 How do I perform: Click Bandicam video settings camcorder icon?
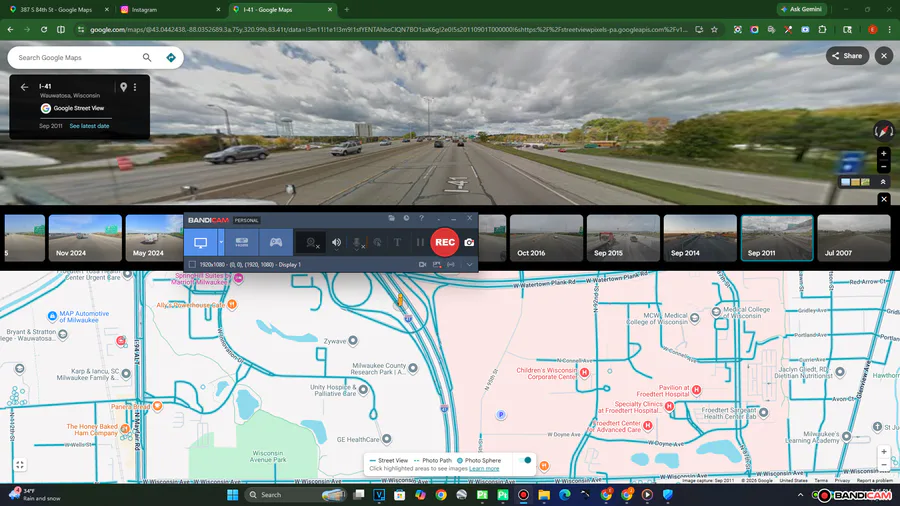(x=422, y=264)
